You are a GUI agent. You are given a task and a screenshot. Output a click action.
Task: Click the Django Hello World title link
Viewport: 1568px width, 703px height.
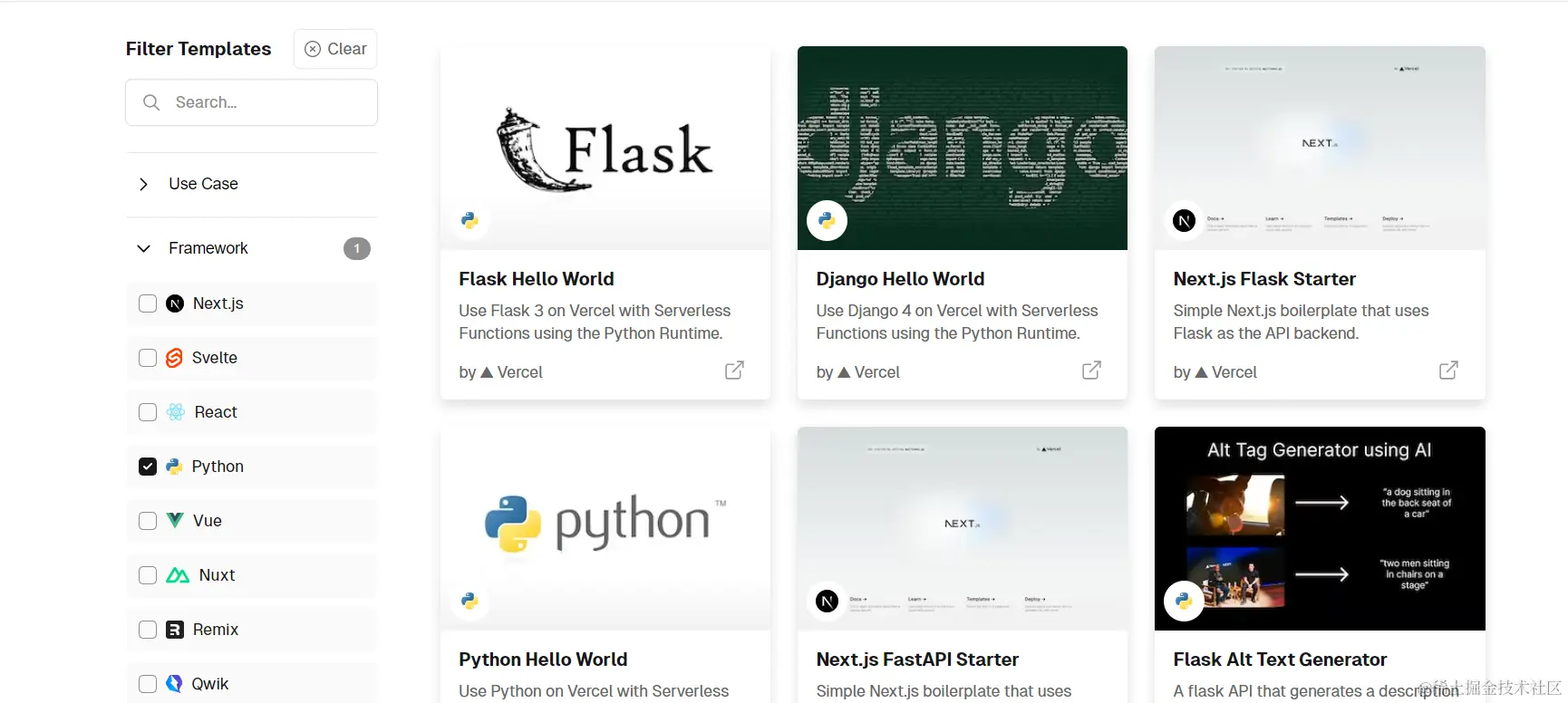pyautogui.click(x=900, y=279)
